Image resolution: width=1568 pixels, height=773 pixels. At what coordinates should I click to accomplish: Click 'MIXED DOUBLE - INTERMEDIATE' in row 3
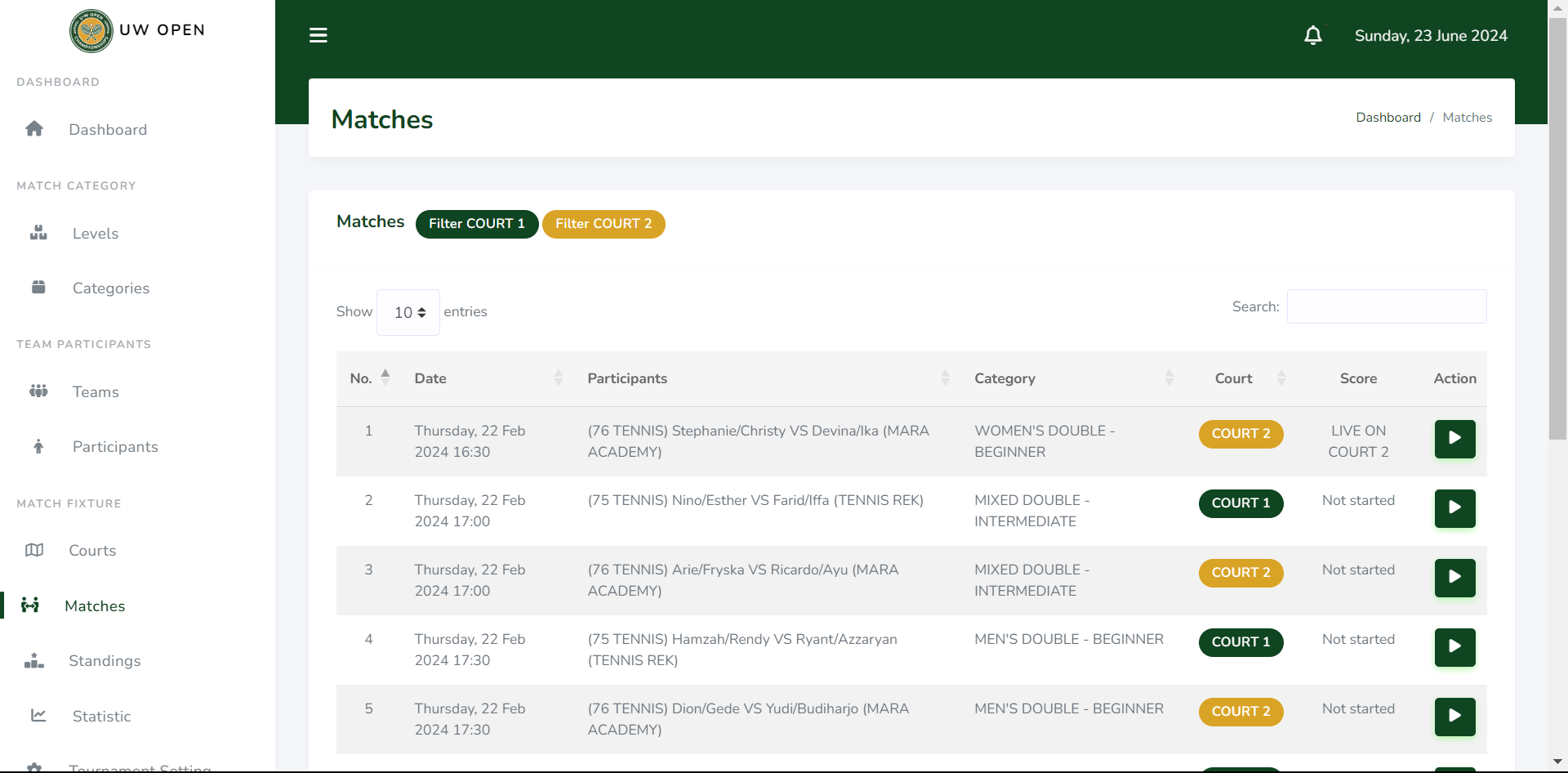point(1031,580)
